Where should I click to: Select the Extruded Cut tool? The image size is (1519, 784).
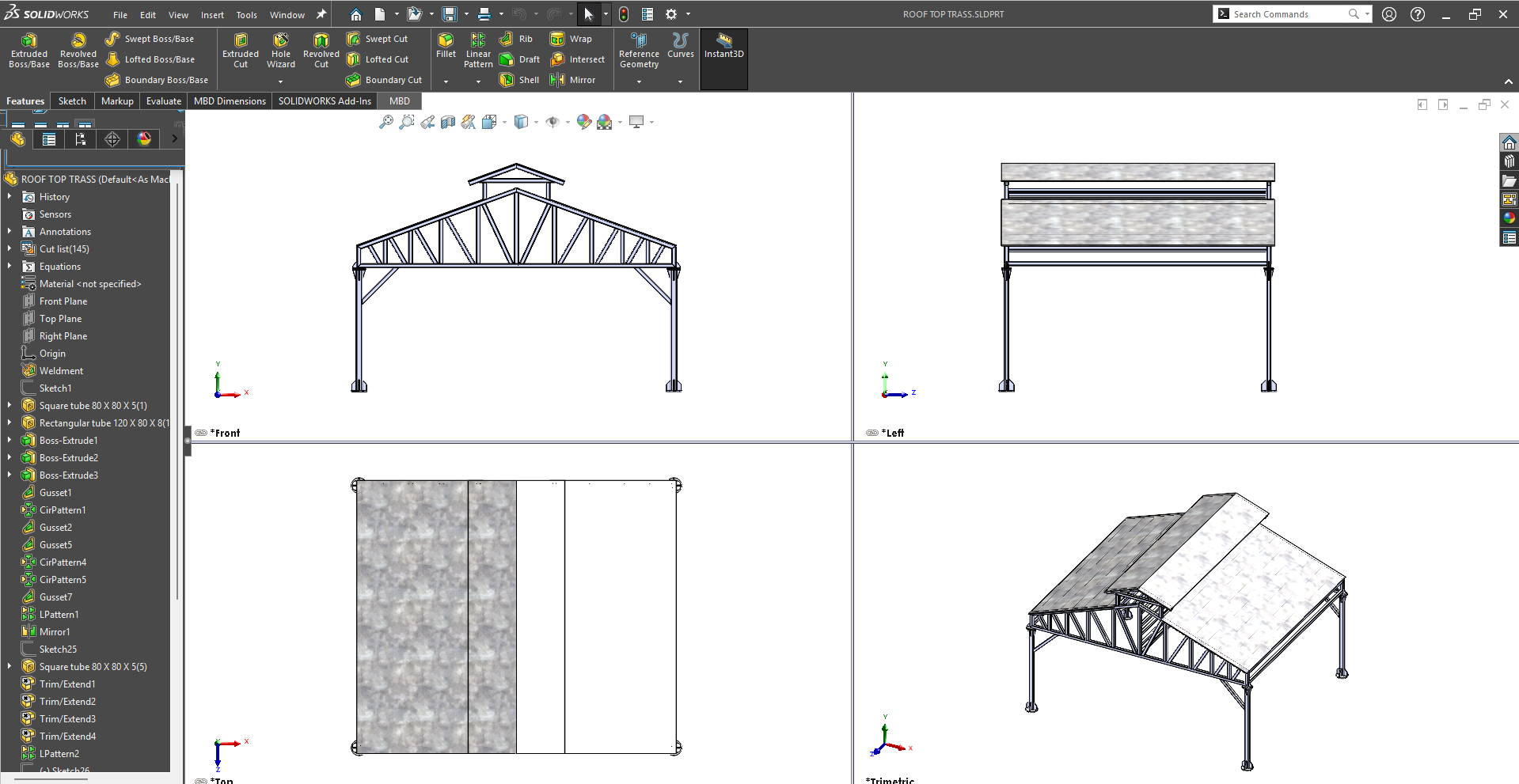(x=241, y=51)
